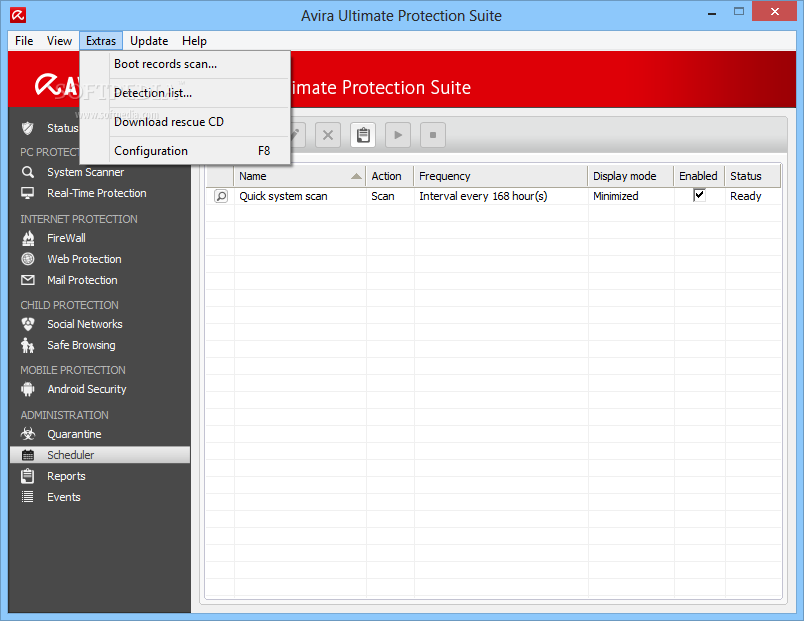Viewport: 804px width, 621px height.
Task: Click the Social Networks icon
Action: click(x=28, y=324)
